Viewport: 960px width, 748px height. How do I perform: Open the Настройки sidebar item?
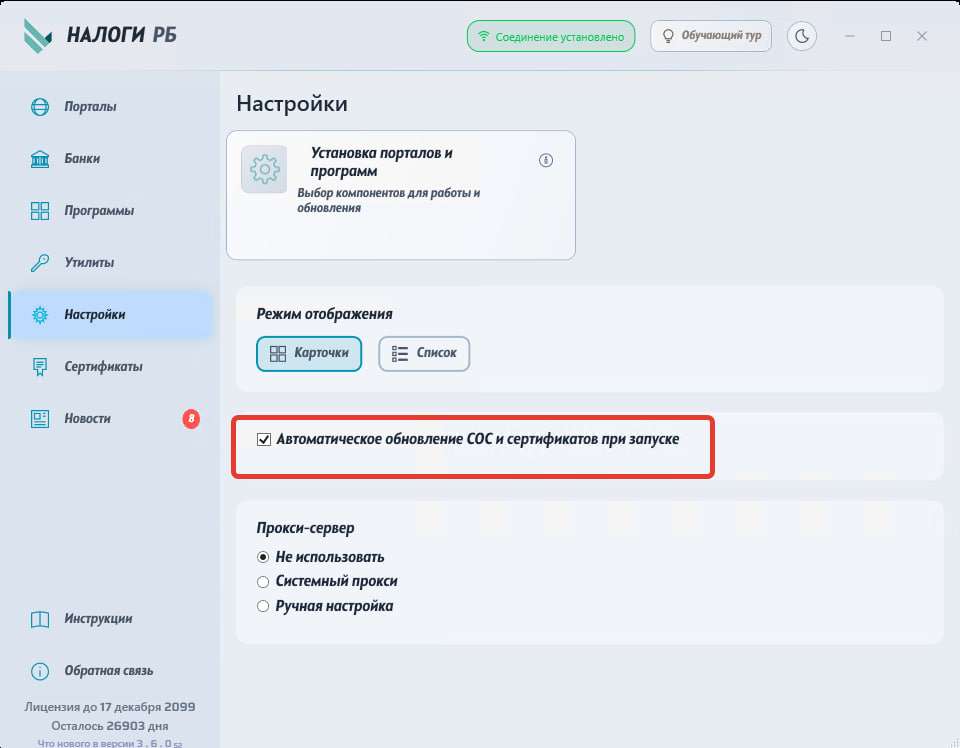pos(94,315)
